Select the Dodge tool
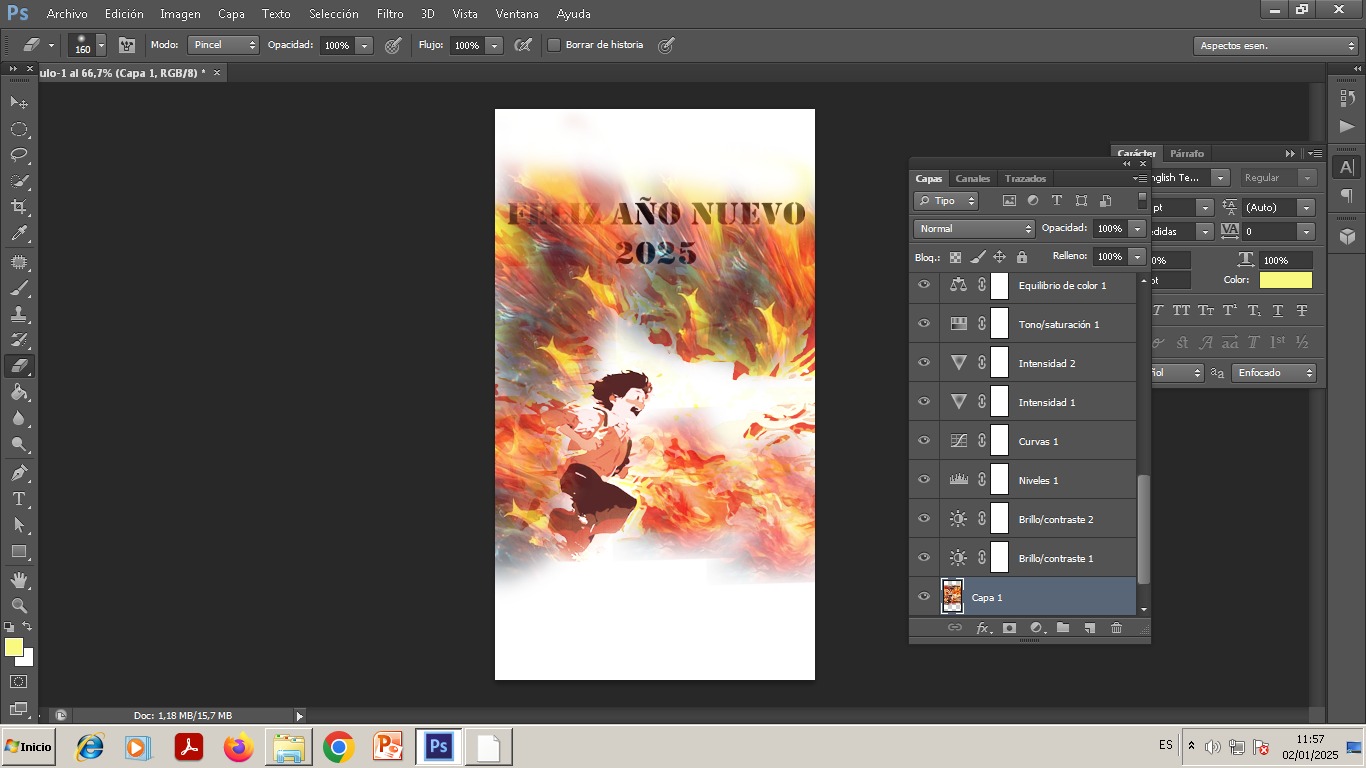 coord(19,444)
